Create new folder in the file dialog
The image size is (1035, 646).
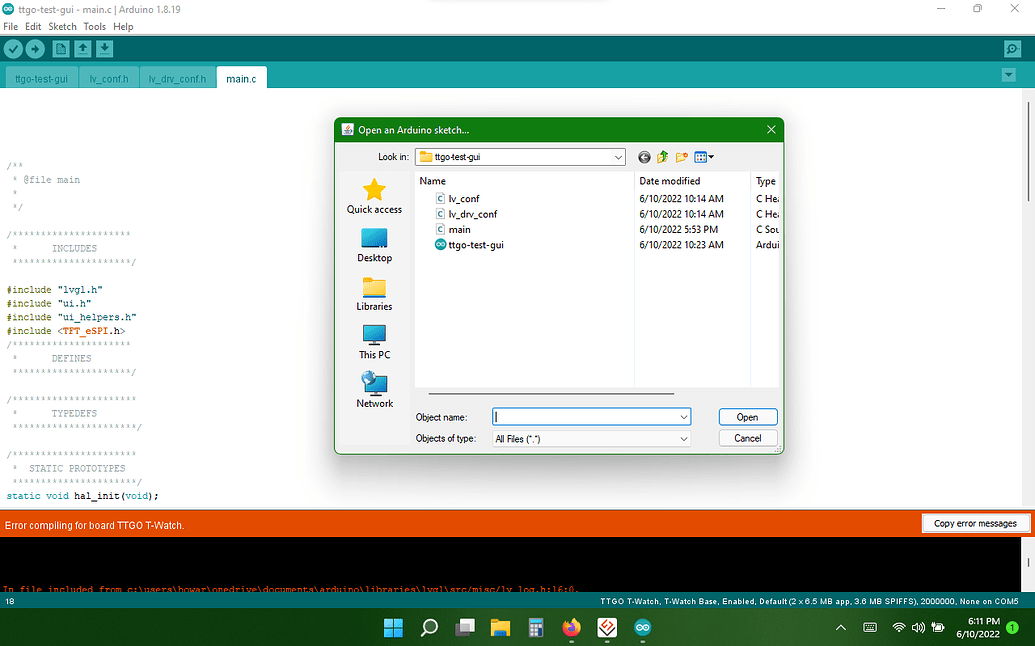(681, 157)
